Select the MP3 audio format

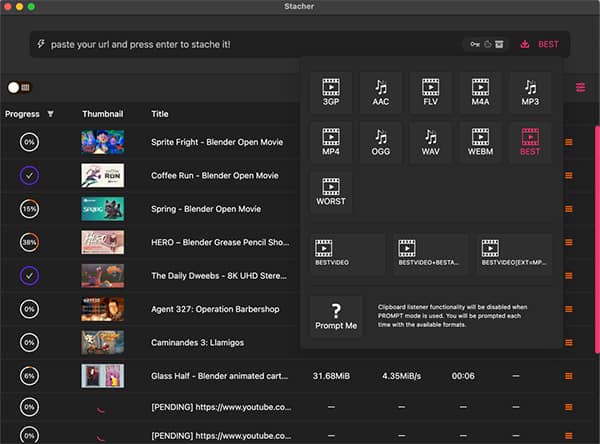pyautogui.click(x=530, y=92)
